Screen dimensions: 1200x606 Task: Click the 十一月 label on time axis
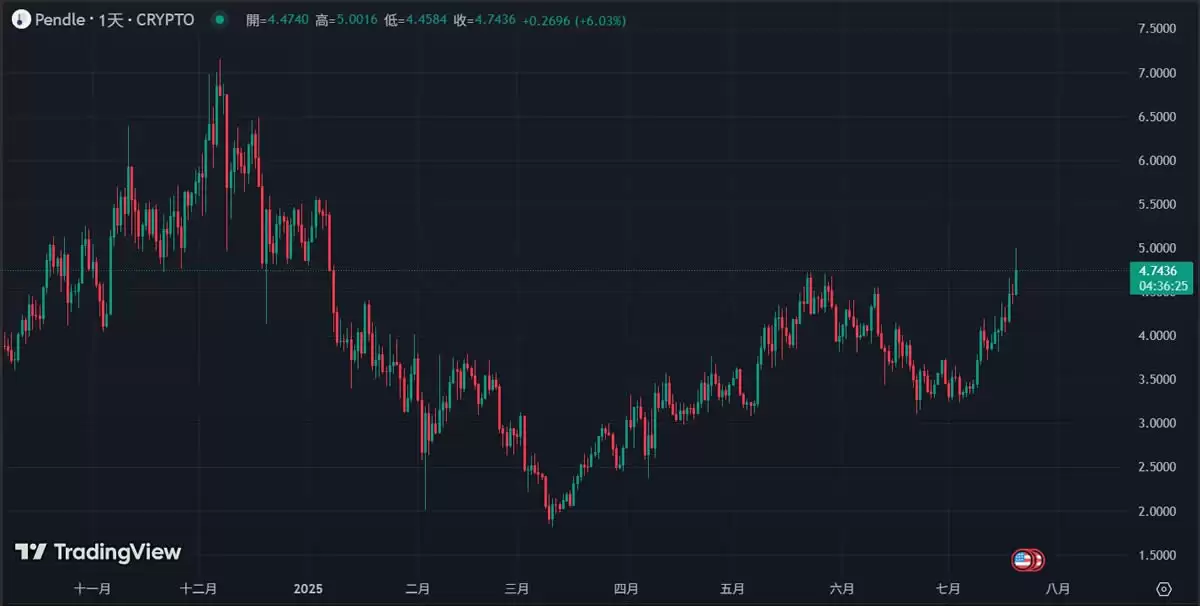point(92,589)
